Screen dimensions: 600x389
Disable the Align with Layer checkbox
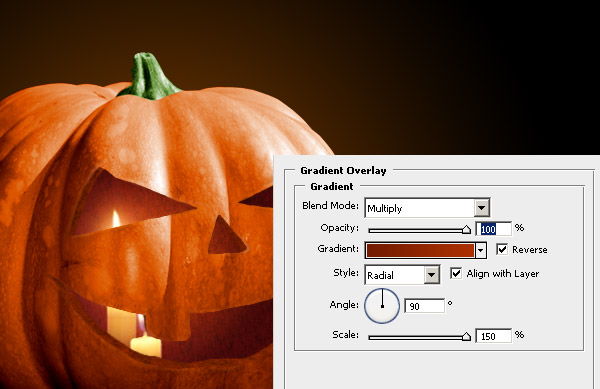[455, 273]
